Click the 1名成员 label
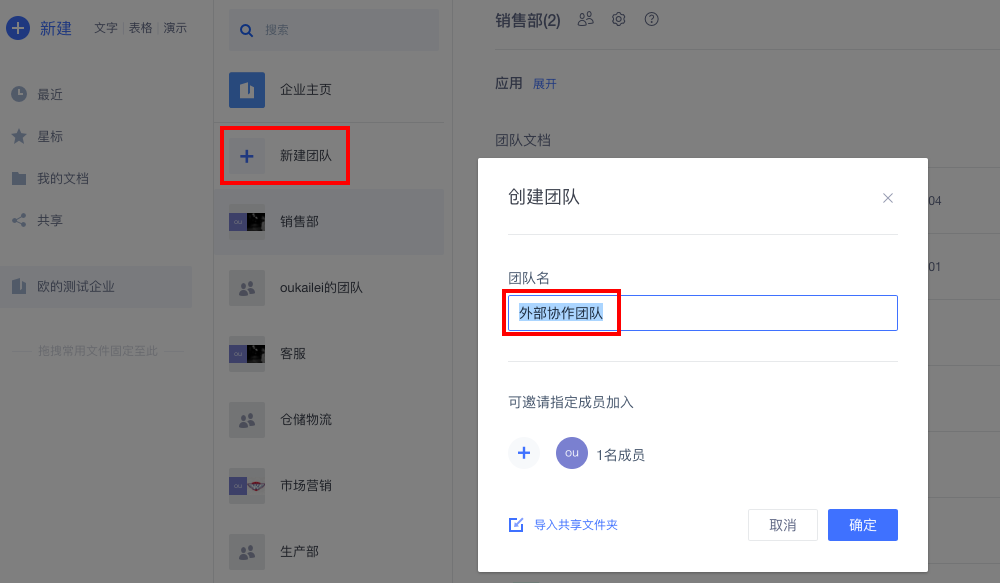 tap(621, 455)
